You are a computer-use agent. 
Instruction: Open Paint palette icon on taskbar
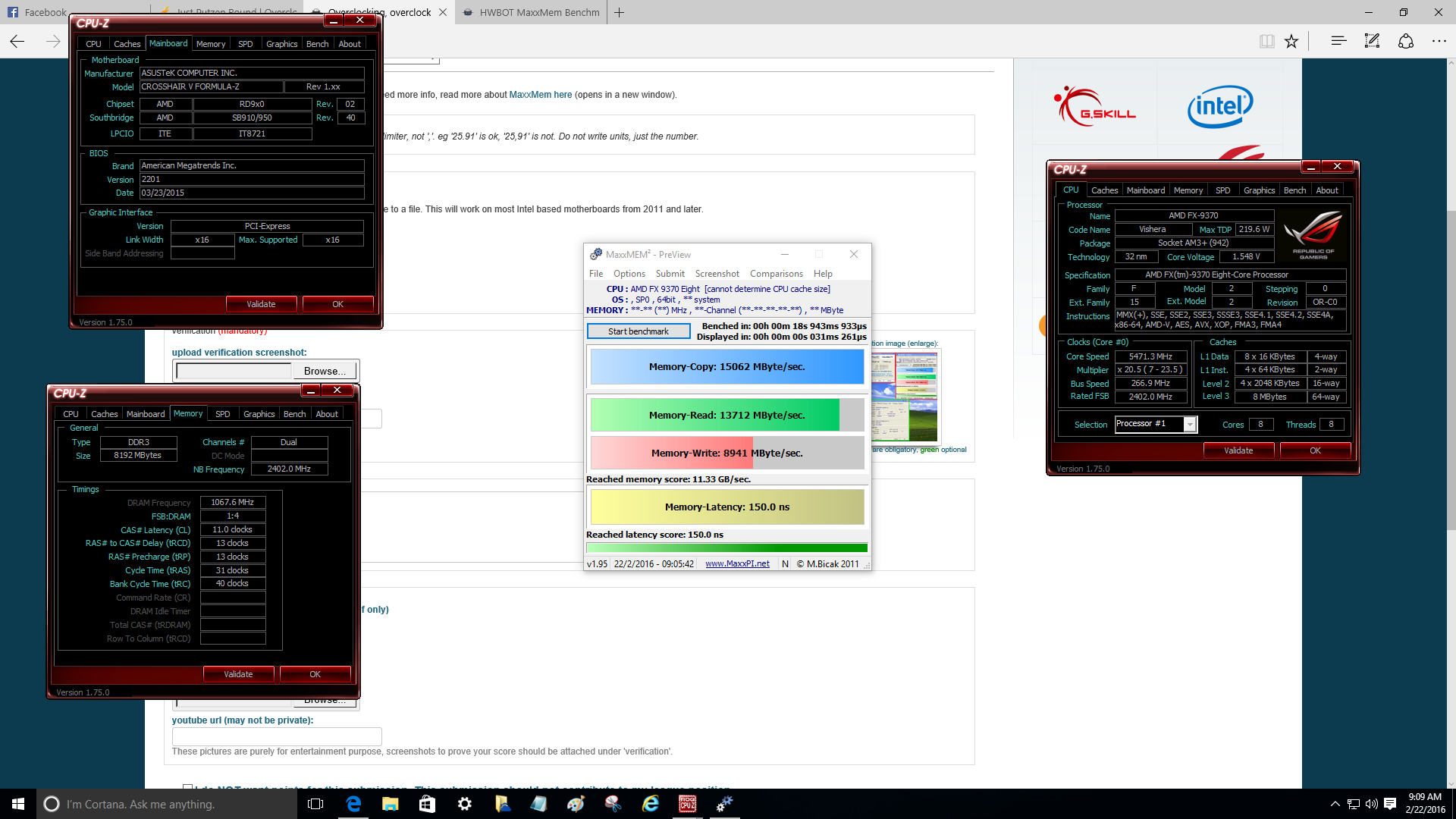click(x=576, y=804)
